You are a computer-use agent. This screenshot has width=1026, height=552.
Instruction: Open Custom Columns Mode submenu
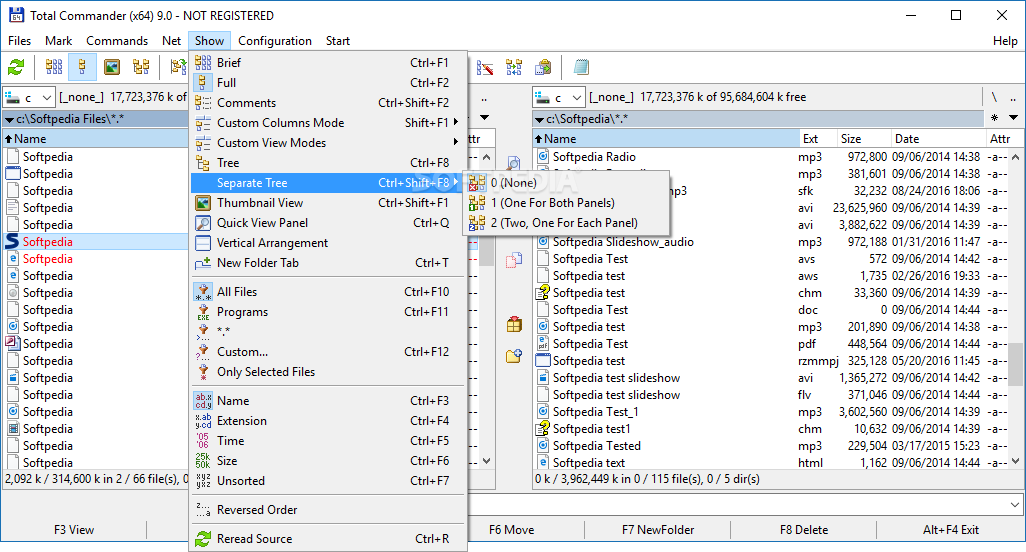point(329,123)
